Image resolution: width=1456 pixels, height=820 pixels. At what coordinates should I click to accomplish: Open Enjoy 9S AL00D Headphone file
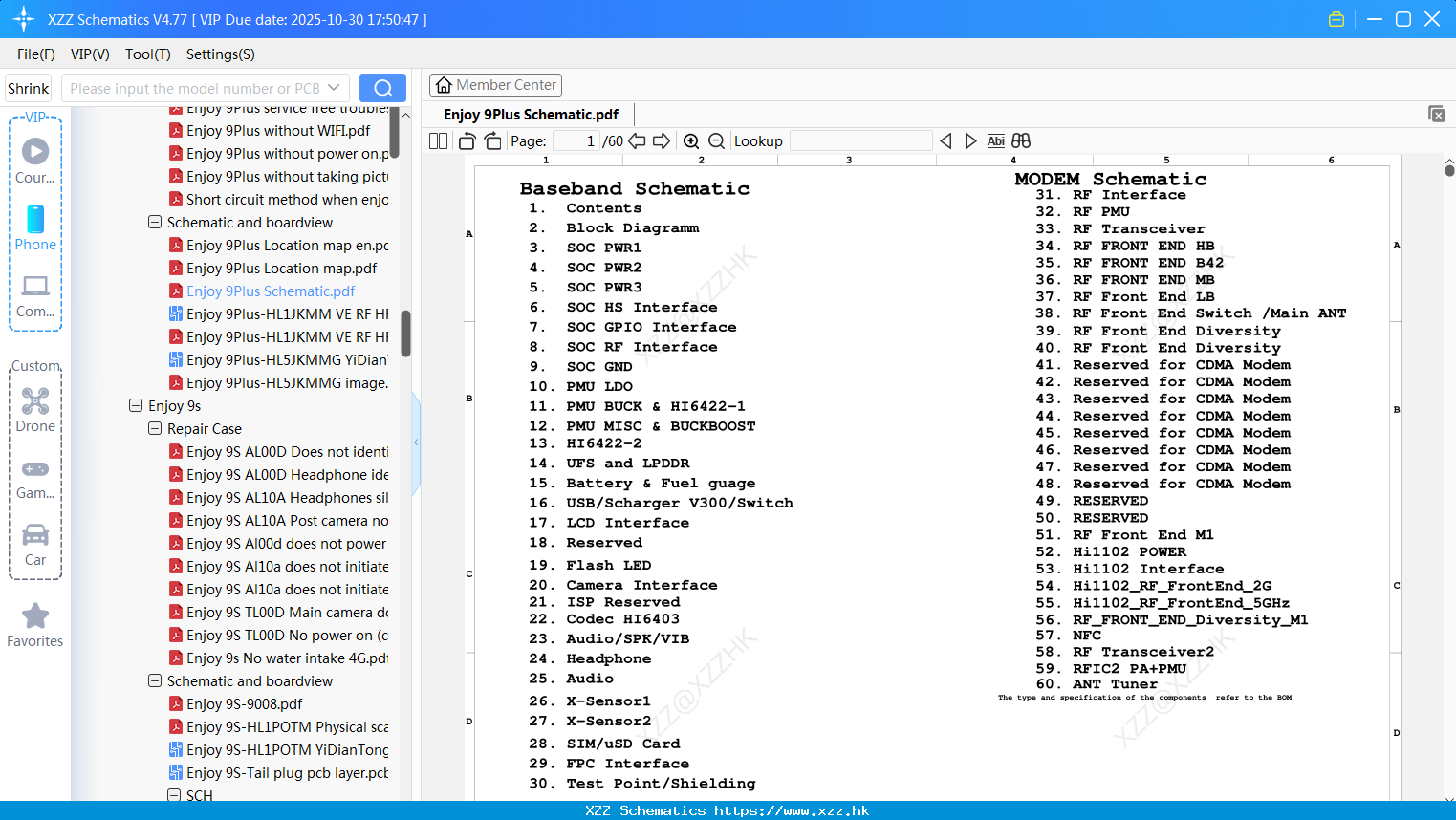(278, 474)
